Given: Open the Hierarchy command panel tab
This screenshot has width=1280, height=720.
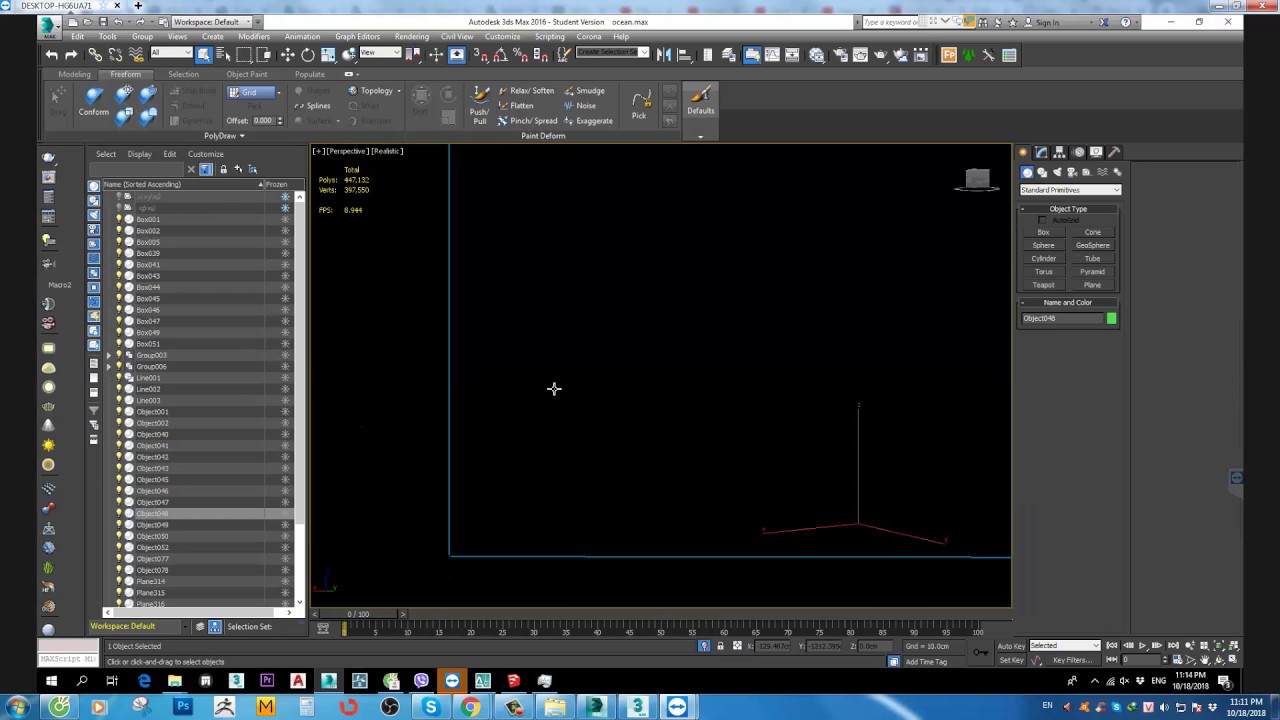Looking at the screenshot, I should [x=1060, y=152].
